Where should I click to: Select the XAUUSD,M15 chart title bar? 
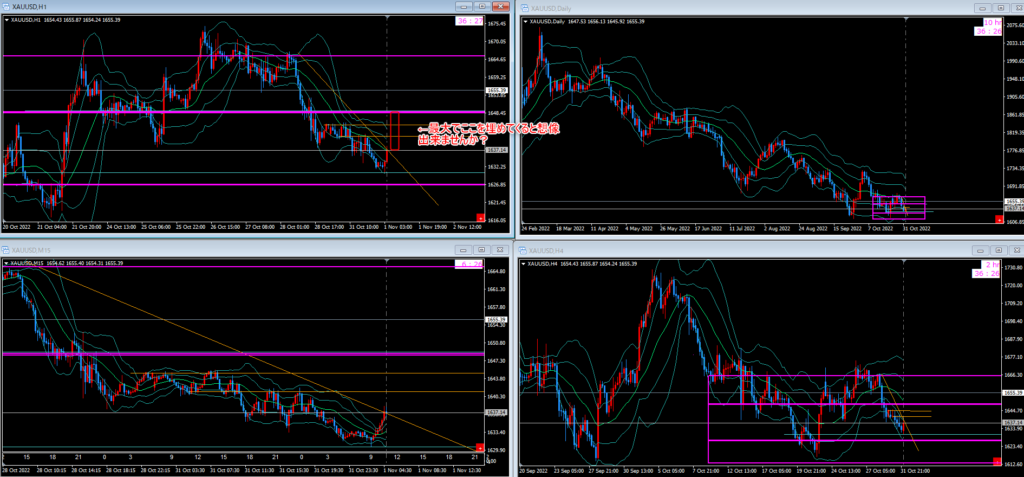pyautogui.click(x=250, y=248)
